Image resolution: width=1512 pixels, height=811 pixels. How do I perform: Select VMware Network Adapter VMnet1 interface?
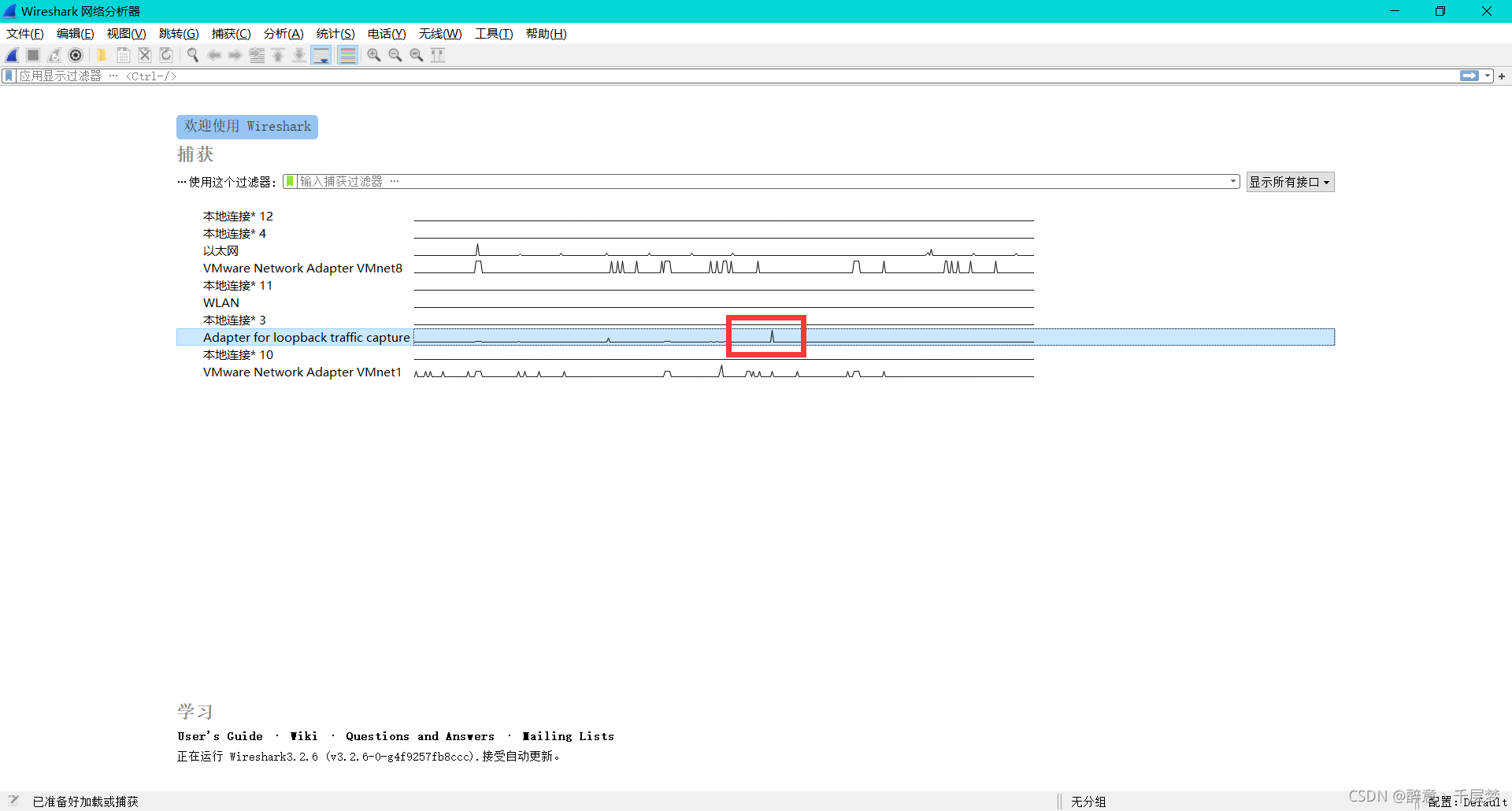[302, 372]
